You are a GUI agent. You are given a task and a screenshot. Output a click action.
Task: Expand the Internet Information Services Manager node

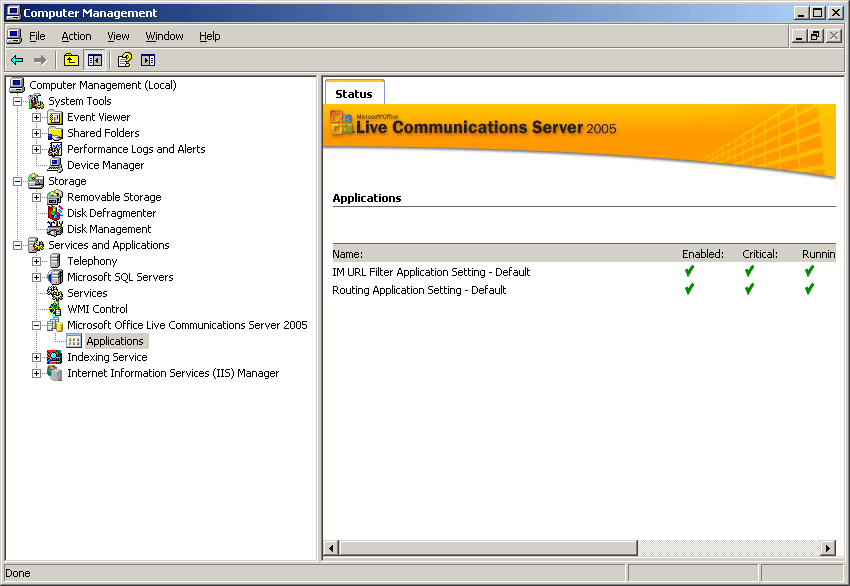[36, 373]
